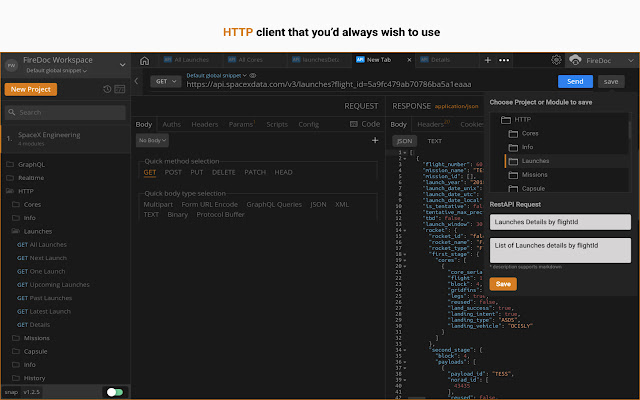Click the eye icon beside Default global snippet
Image resolution: width=640 pixels, height=400 pixels.
252,75
